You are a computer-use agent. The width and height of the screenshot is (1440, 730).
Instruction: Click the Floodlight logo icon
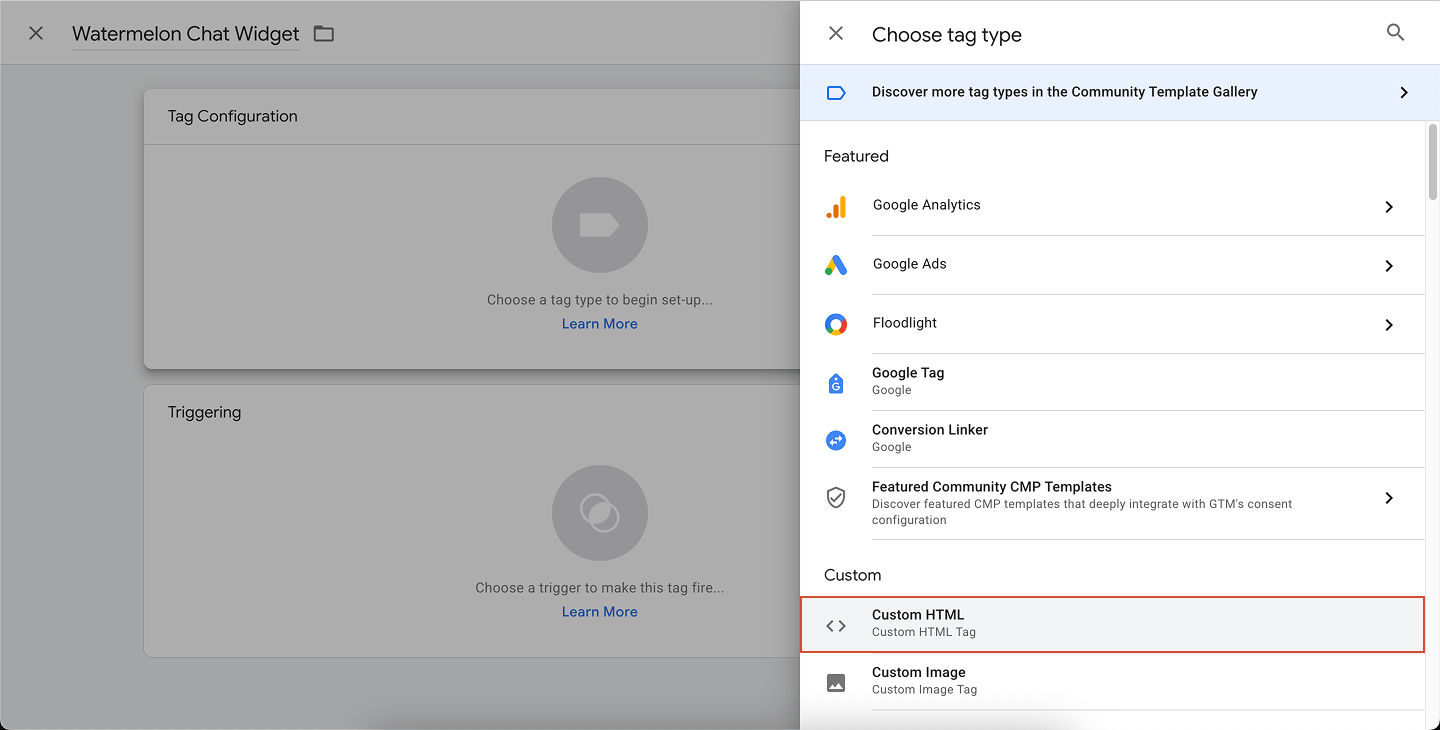tap(836, 324)
